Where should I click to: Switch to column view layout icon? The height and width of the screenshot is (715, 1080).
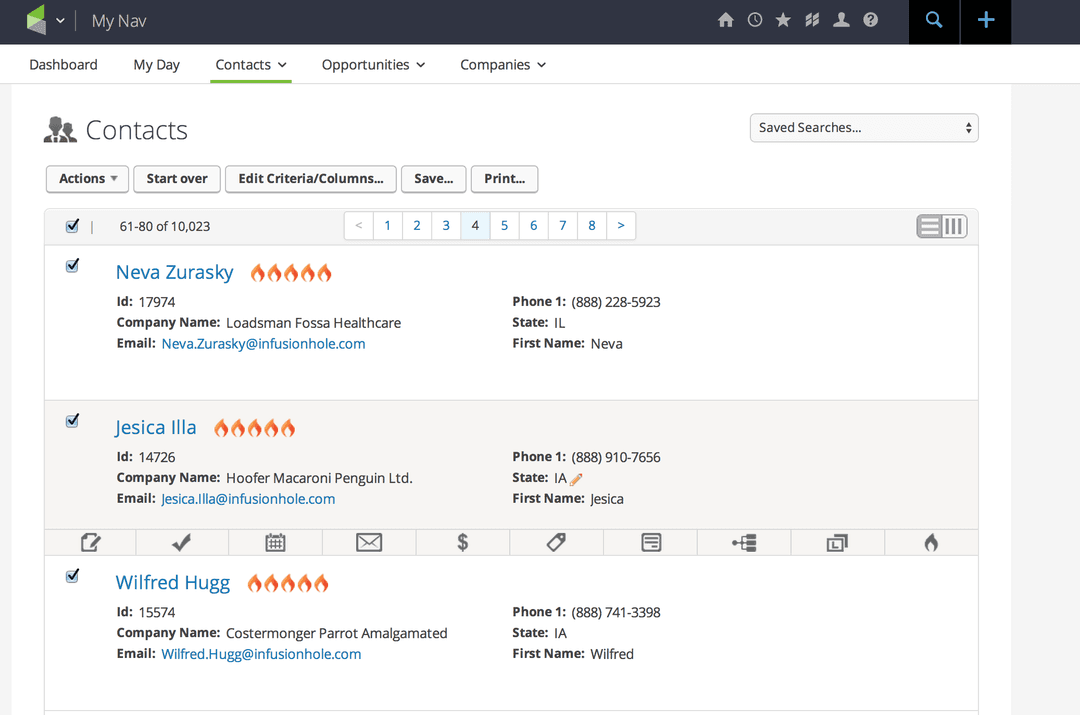point(955,226)
